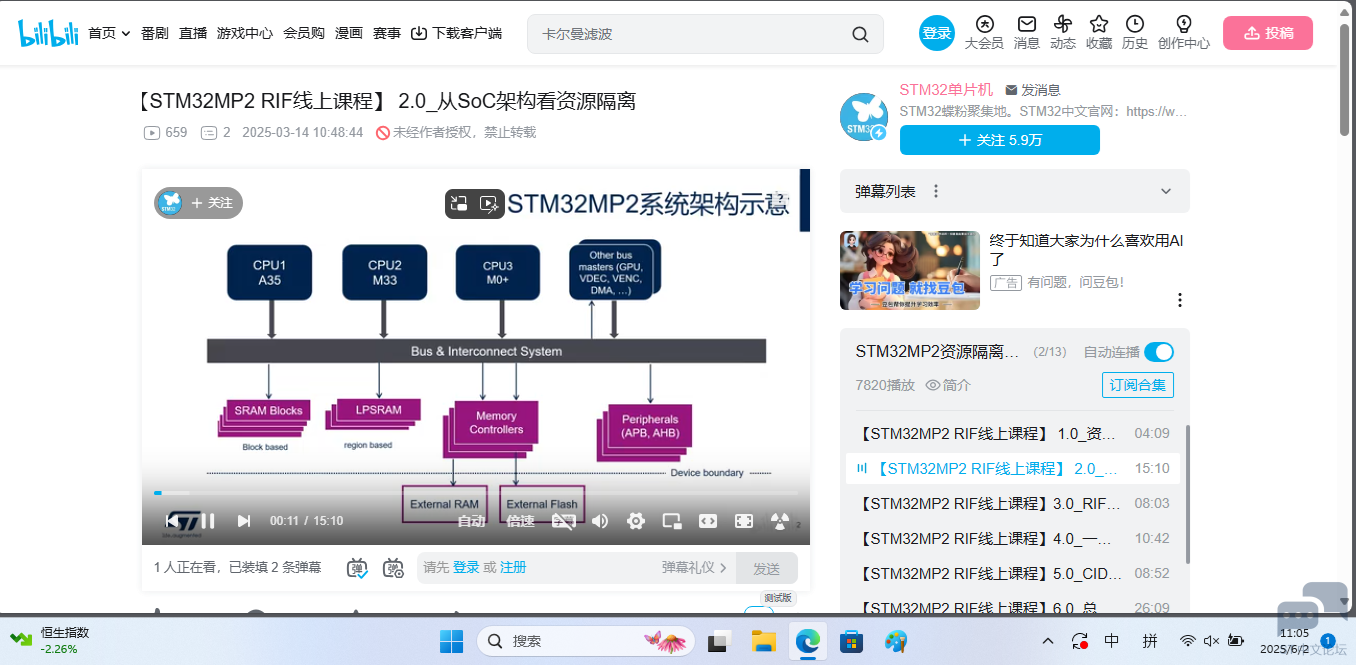Open ad card three-dot options
The height and width of the screenshot is (665, 1356).
point(1180,300)
